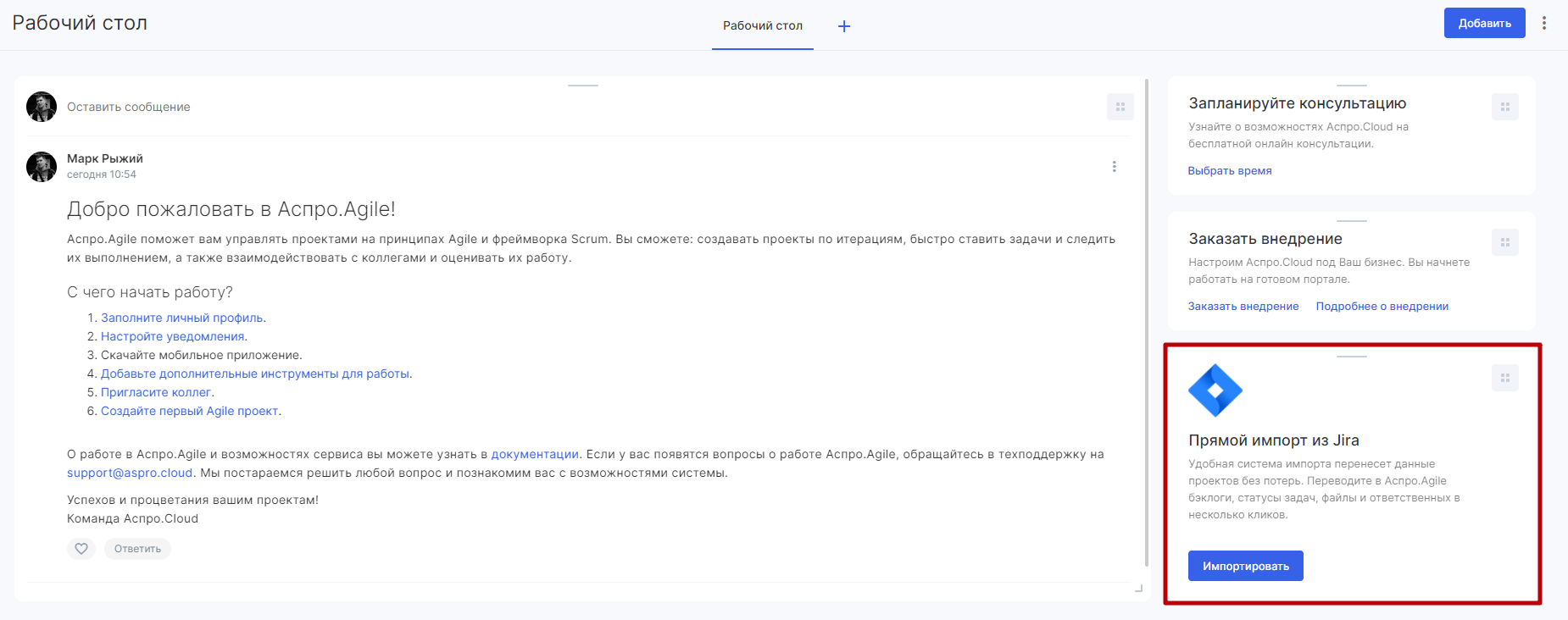1568x620 pixels.
Task: Click the author name Марк Рыжий
Action: [x=105, y=158]
